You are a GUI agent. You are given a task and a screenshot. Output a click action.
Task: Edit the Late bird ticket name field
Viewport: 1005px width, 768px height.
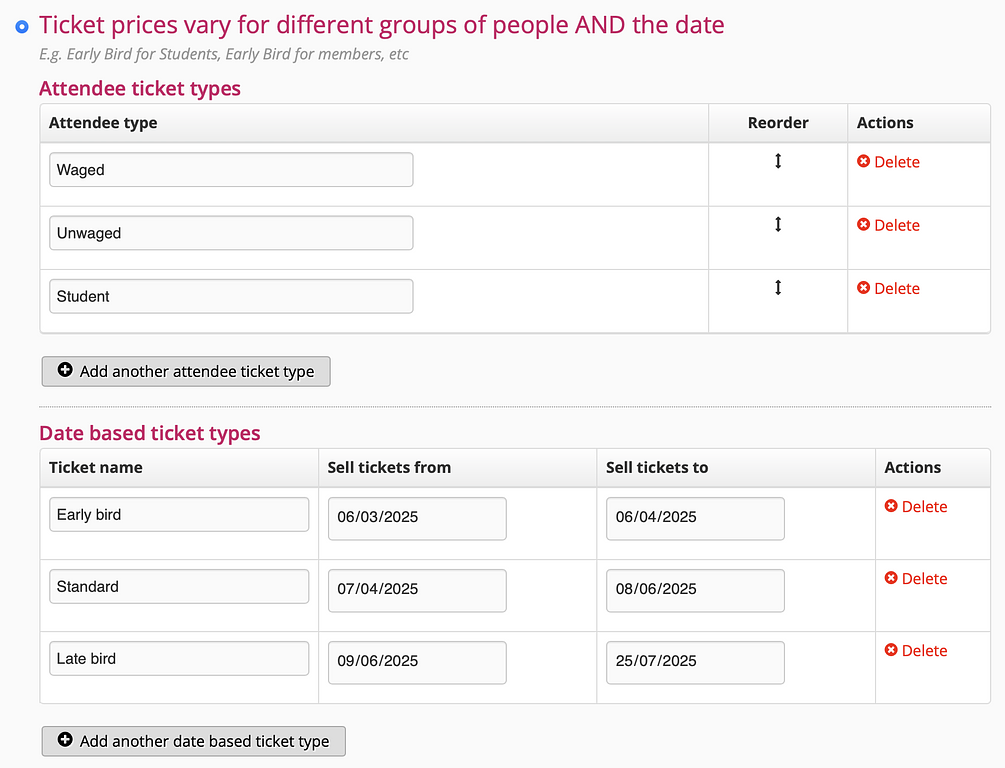[x=179, y=658]
